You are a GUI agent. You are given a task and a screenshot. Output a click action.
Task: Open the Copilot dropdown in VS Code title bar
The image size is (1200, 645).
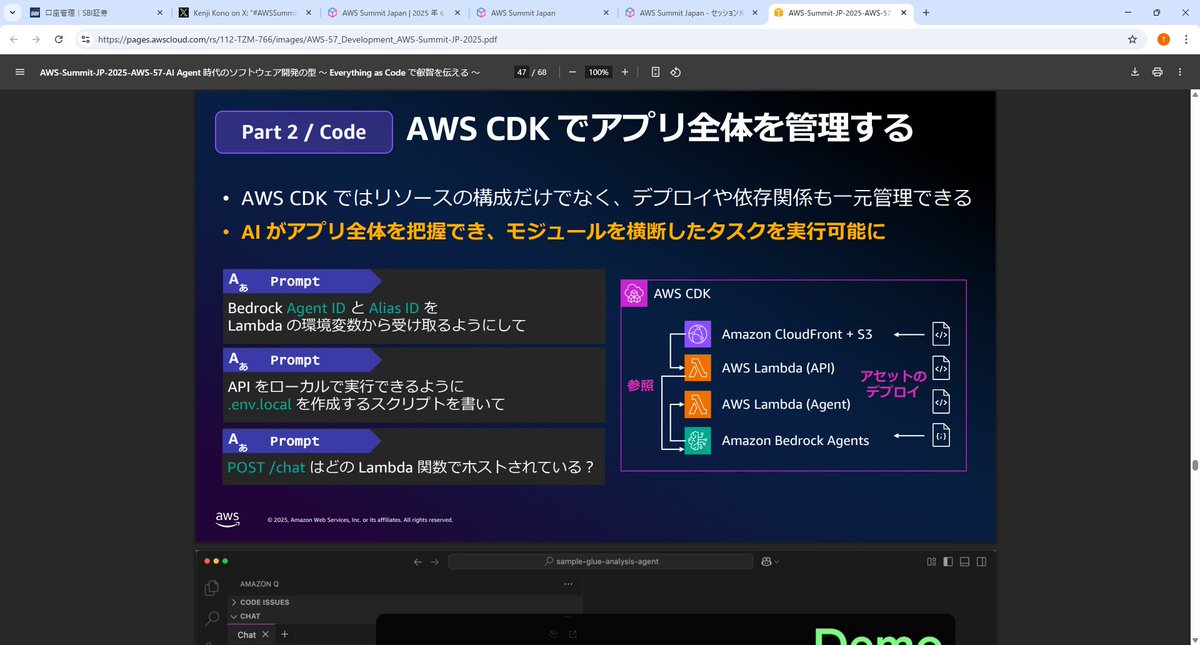(x=770, y=561)
